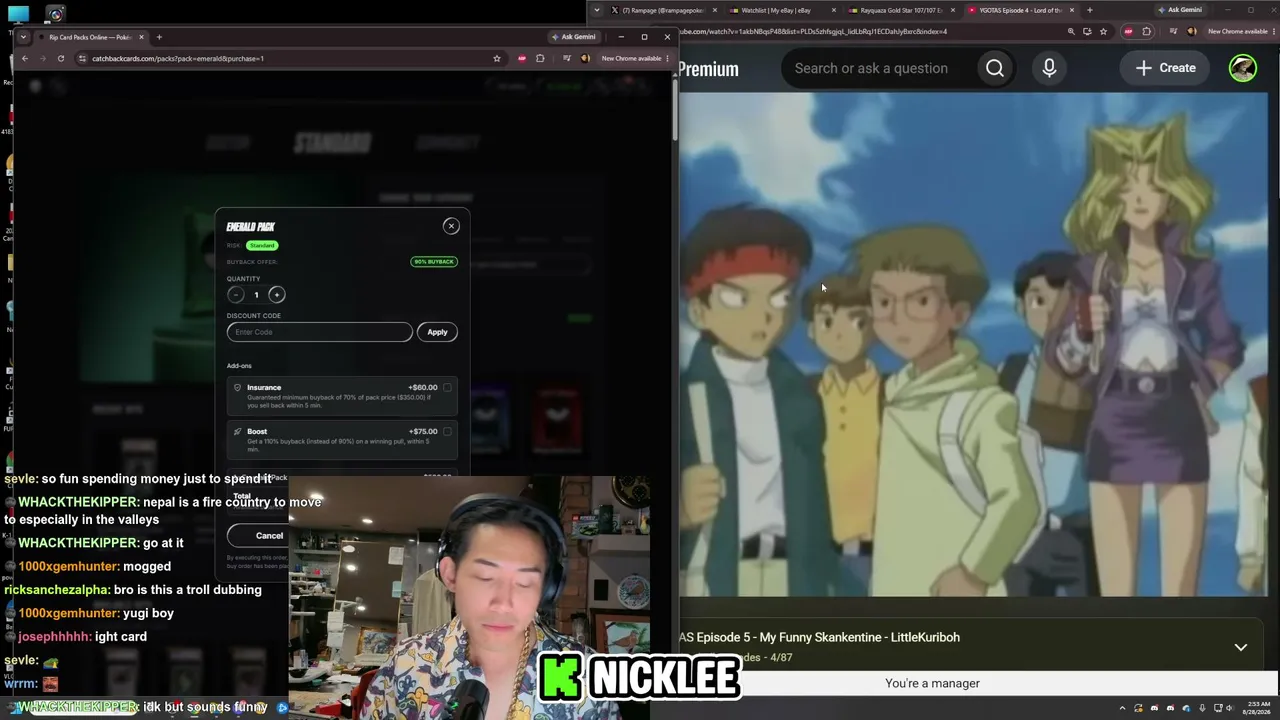Open a new tab in catchbackcards window

159,37
